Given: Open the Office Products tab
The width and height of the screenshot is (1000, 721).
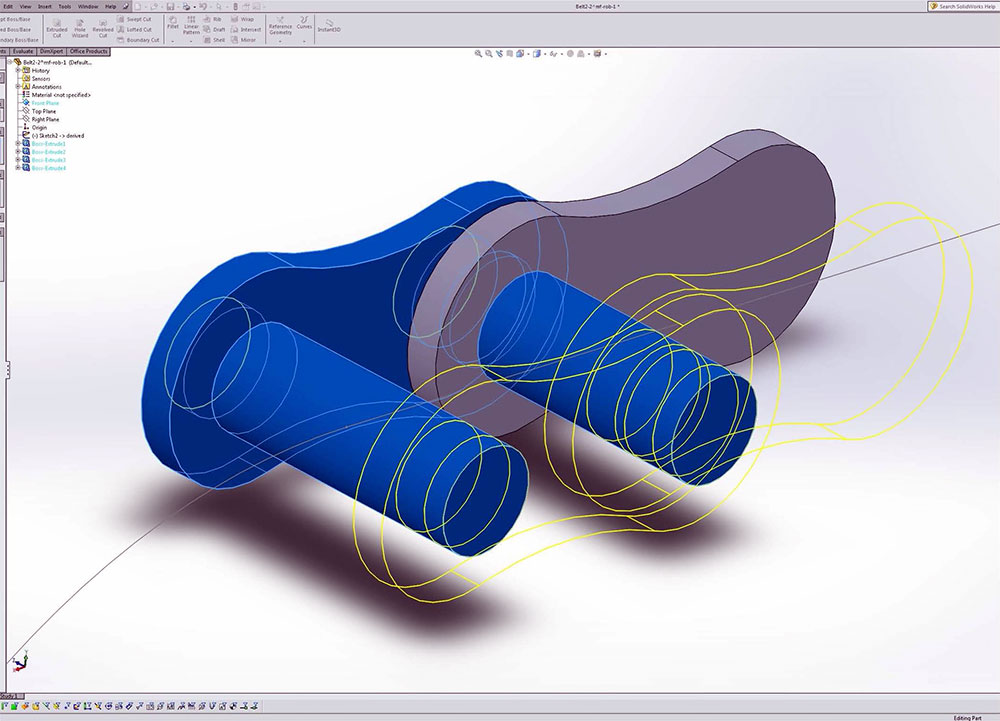Looking at the screenshot, I should point(88,51).
